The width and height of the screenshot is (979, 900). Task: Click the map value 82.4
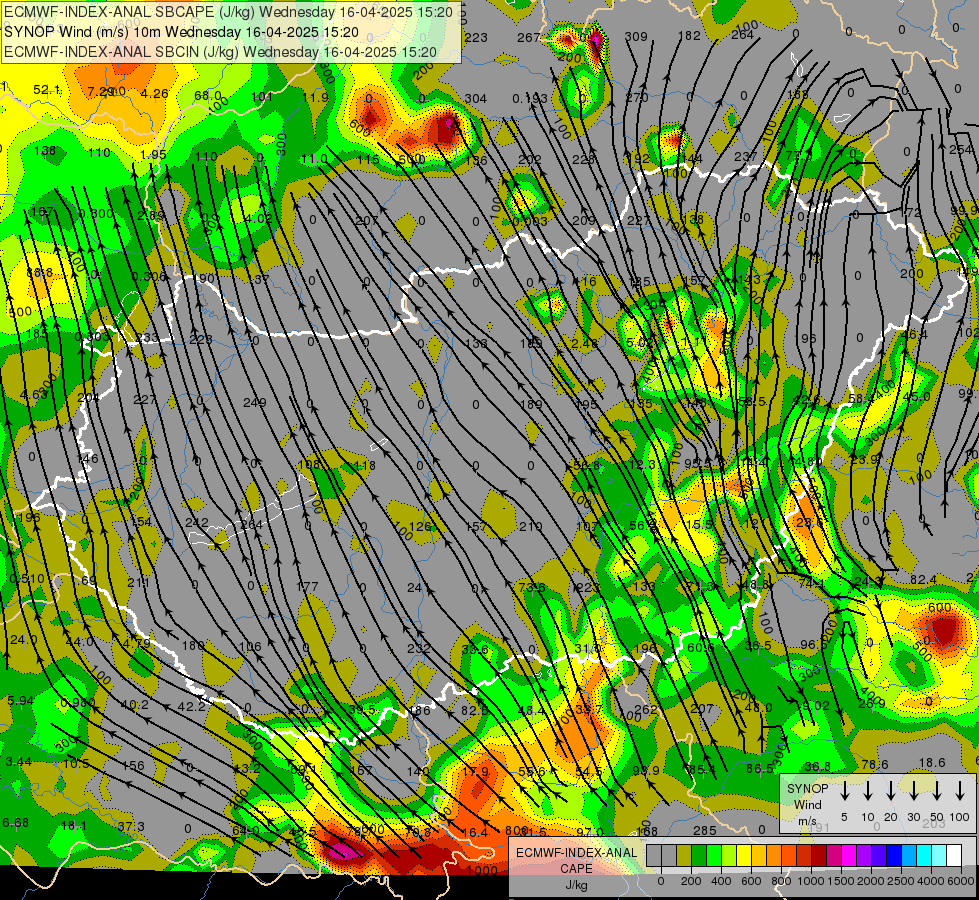923,580
